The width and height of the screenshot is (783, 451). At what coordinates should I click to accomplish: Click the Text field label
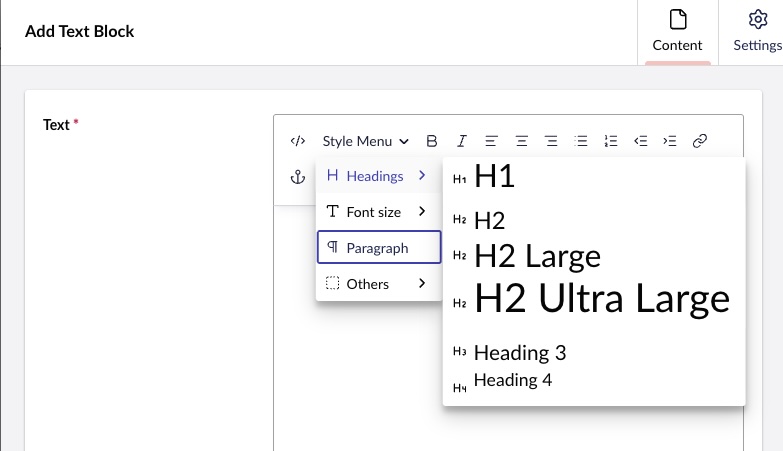click(56, 125)
